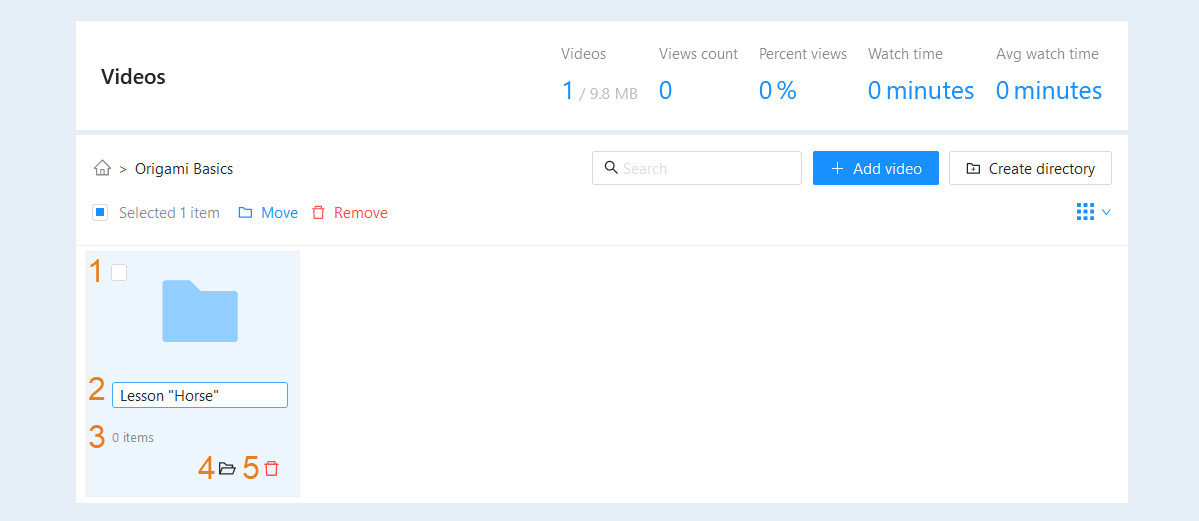1199x521 pixels.
Task: Focus the Search input field
Action: coord(697,168)
